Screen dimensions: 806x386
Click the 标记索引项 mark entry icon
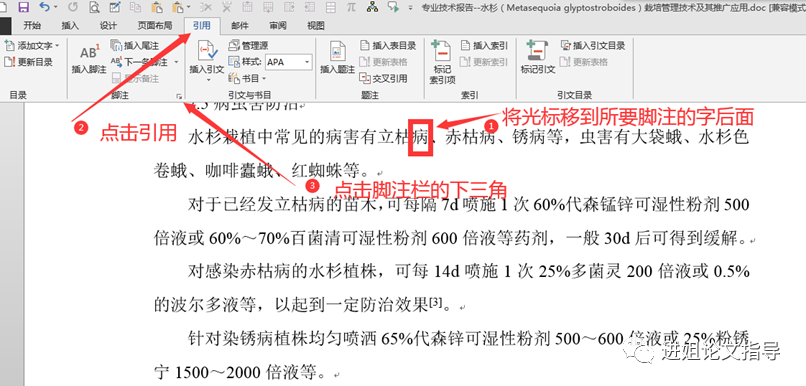tap(442, 51)
